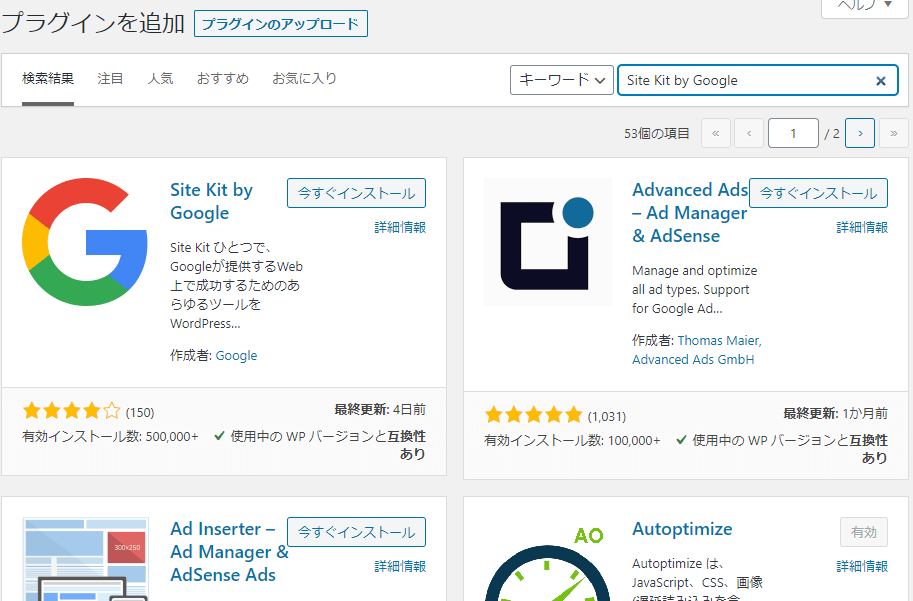Open the Advanced Ads GmbH author link
Image resolution: width=913 pixels, height=601 pixels.
(693, 359)
